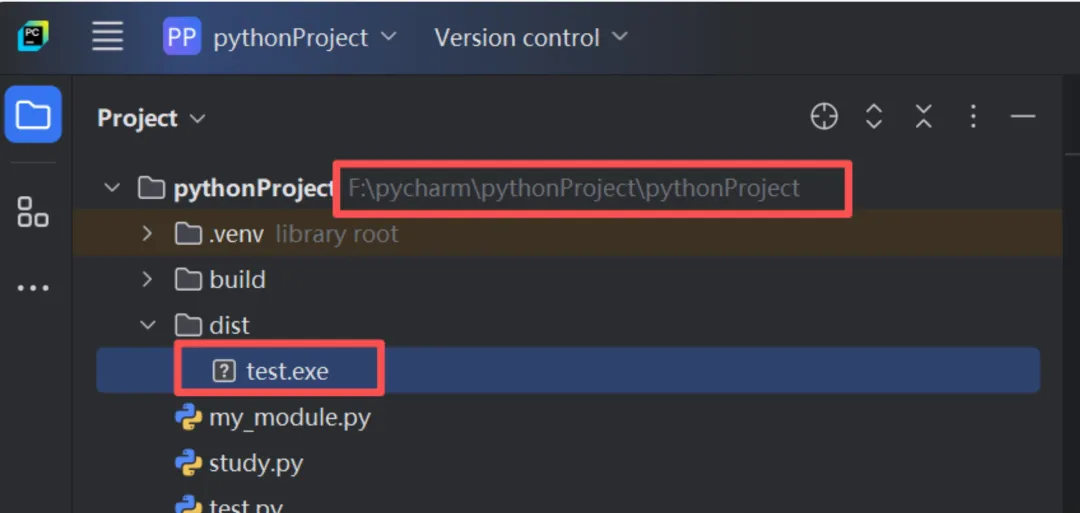Click the Expand All icon

tap(874, 117)
